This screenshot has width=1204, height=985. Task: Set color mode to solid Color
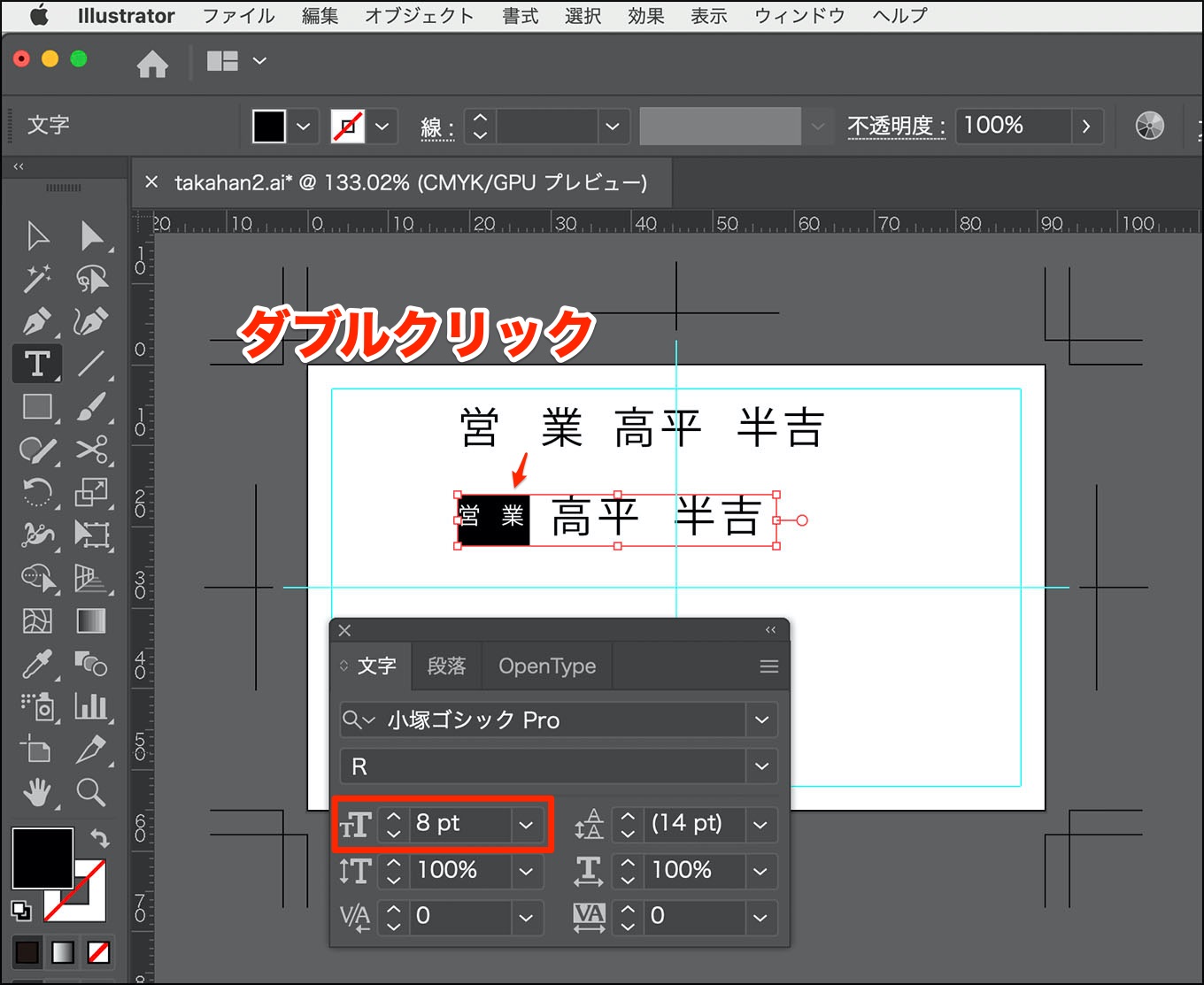tap(27, 952)
